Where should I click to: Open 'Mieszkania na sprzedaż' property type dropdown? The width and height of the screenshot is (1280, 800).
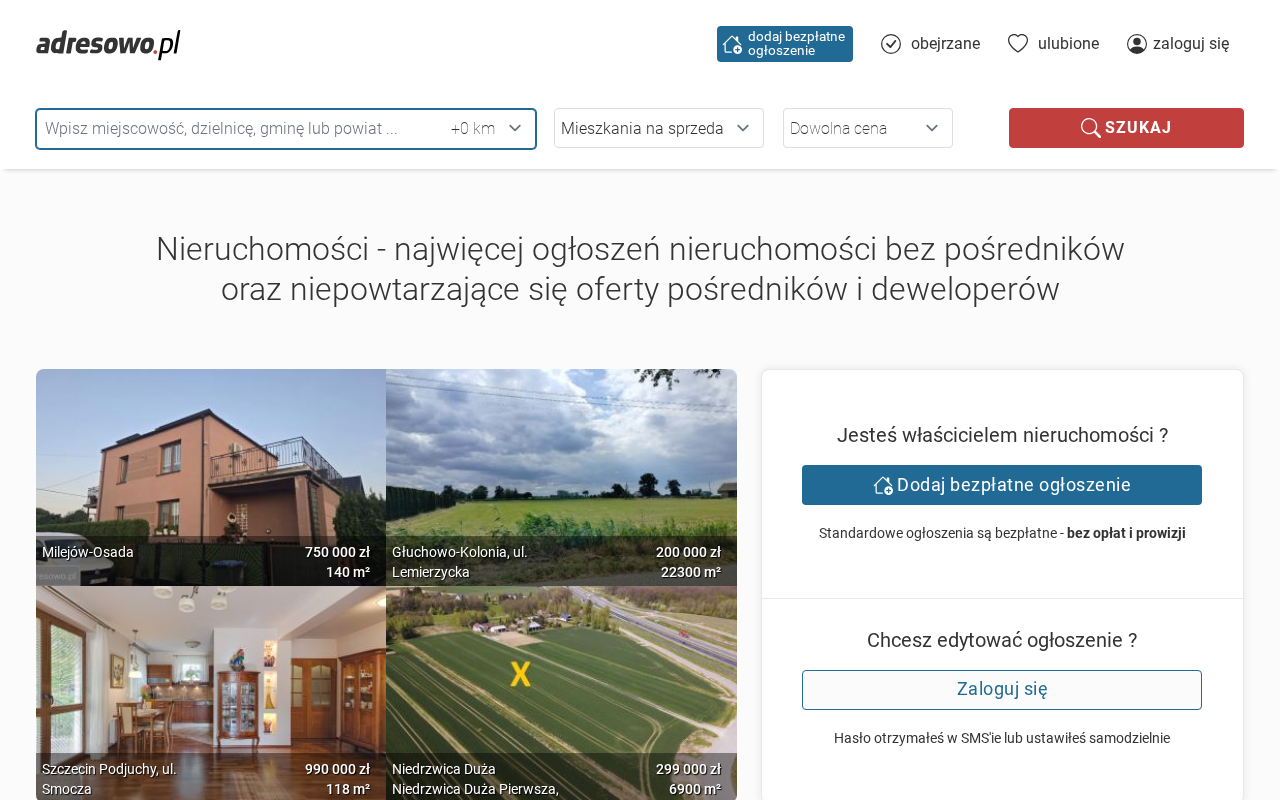pos(658,128)
